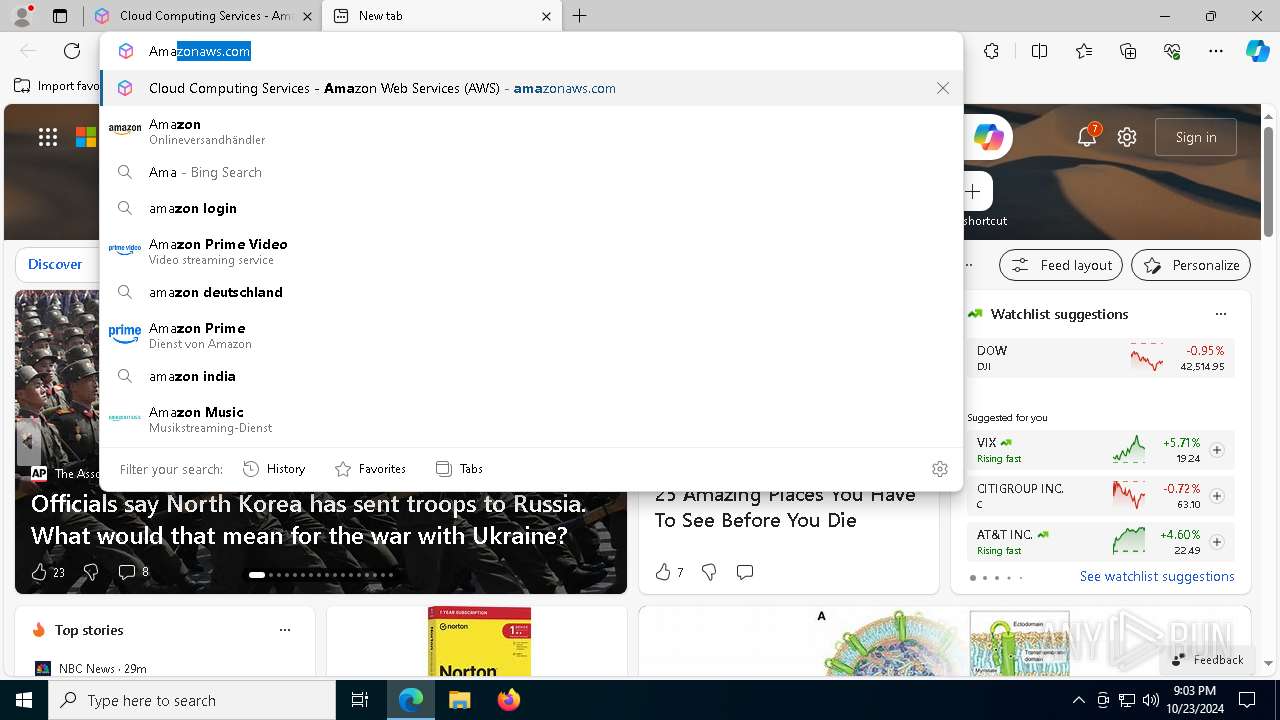Open Collections toolbar icon

[1128, 51]
